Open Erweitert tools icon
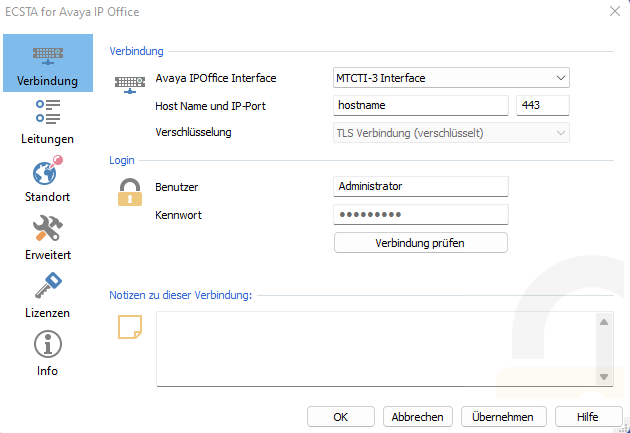The width and height of the screenshot is (630, 433). click(x=47, y=229)
